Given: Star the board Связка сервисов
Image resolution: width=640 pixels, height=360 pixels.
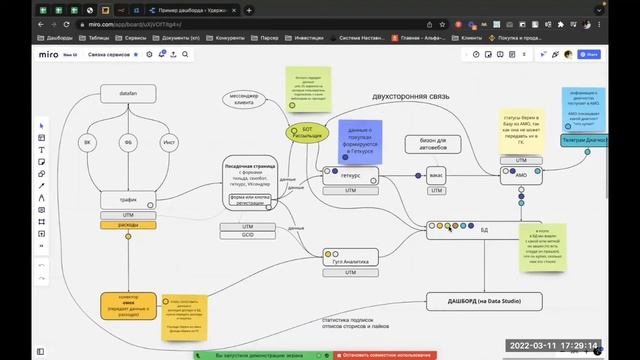Looking at the screenshot, I should coord(136,54).
